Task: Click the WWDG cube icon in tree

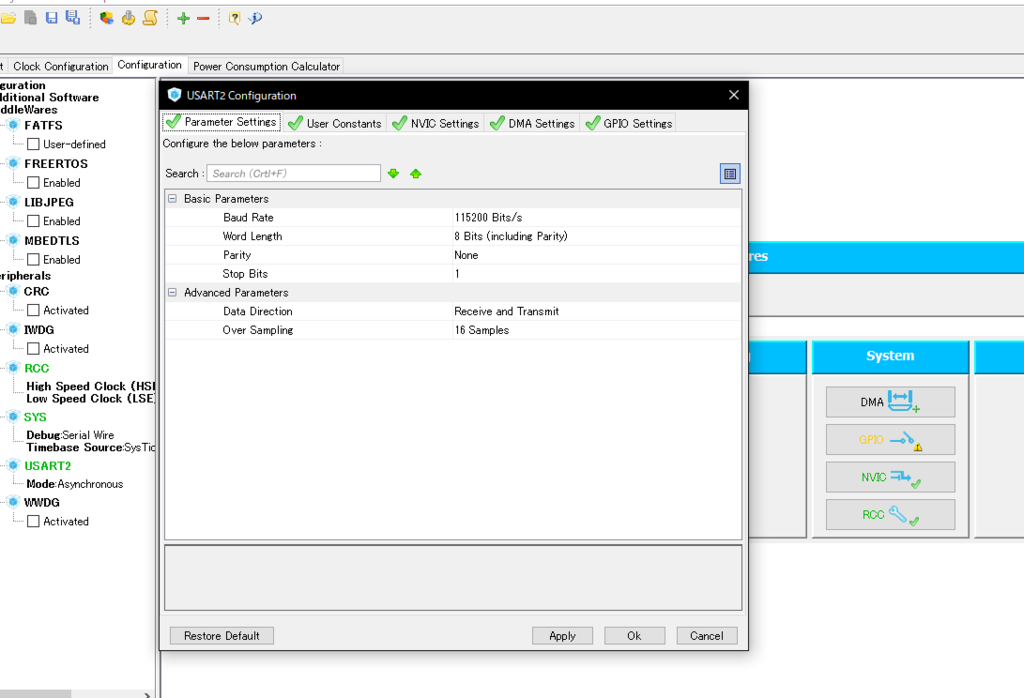Action: (13, 502)
